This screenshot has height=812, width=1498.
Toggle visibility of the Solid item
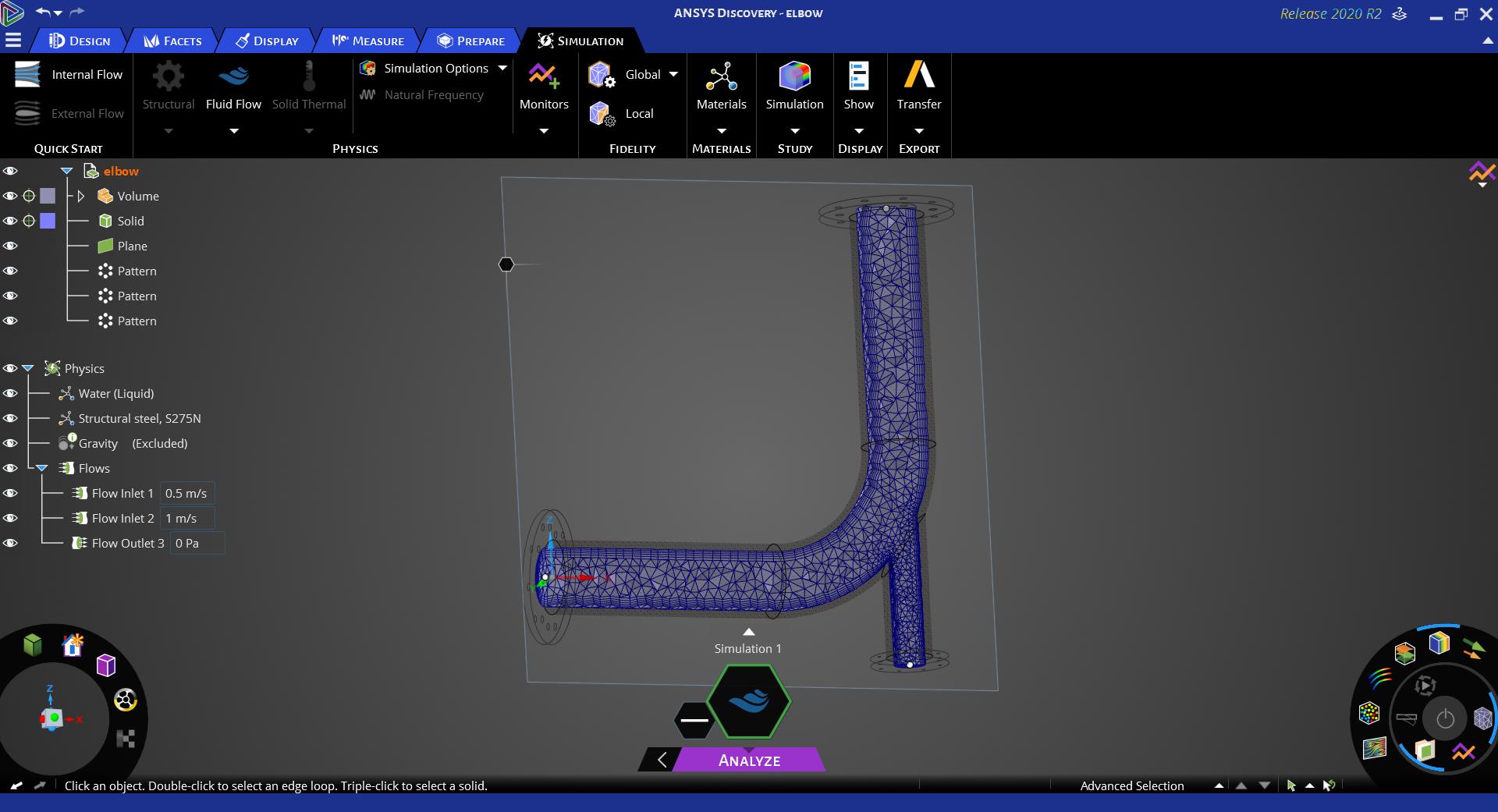coord(10,222)
